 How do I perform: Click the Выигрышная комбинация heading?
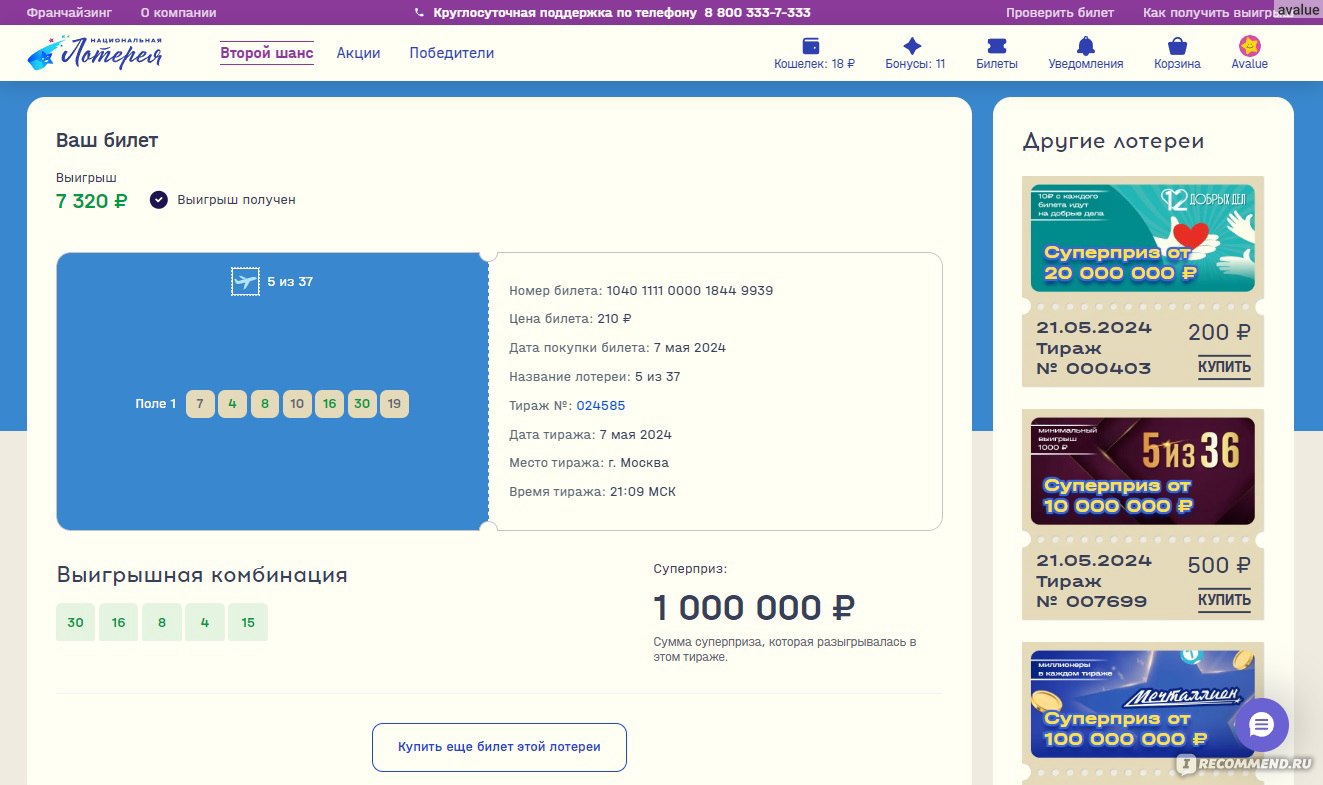click(202, 575)
